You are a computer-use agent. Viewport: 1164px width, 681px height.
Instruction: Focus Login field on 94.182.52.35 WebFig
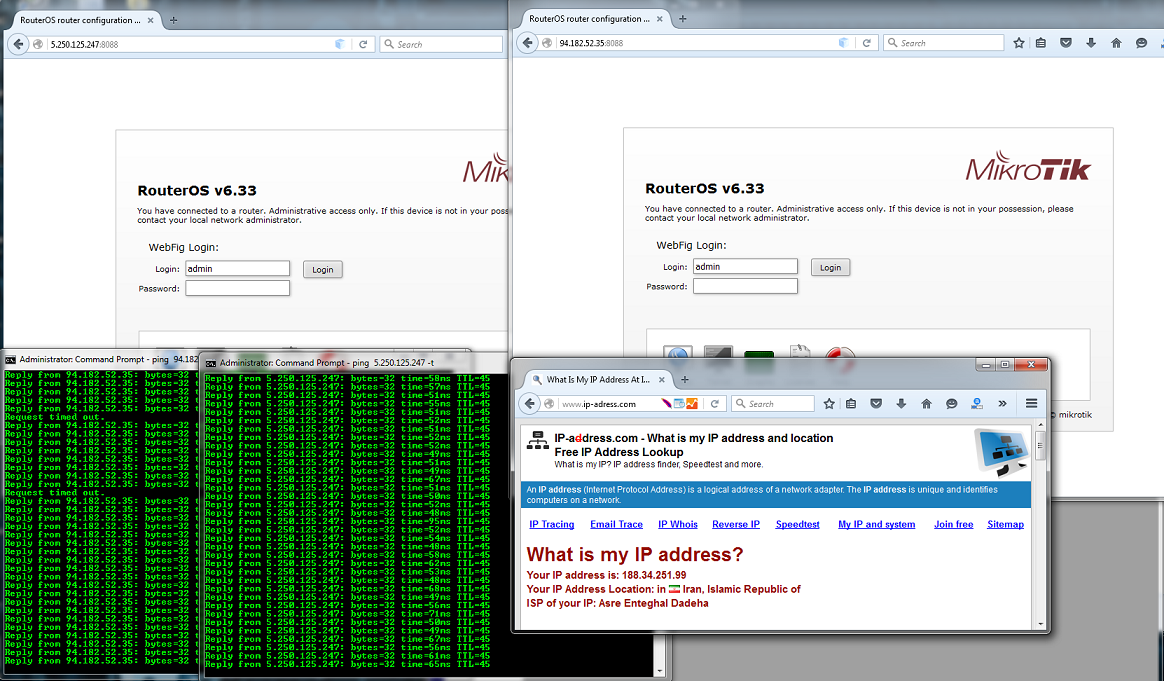(745, 267)
